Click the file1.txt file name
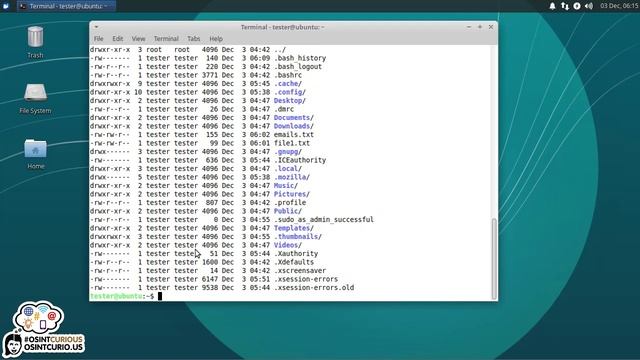 (x=292, y=143)
